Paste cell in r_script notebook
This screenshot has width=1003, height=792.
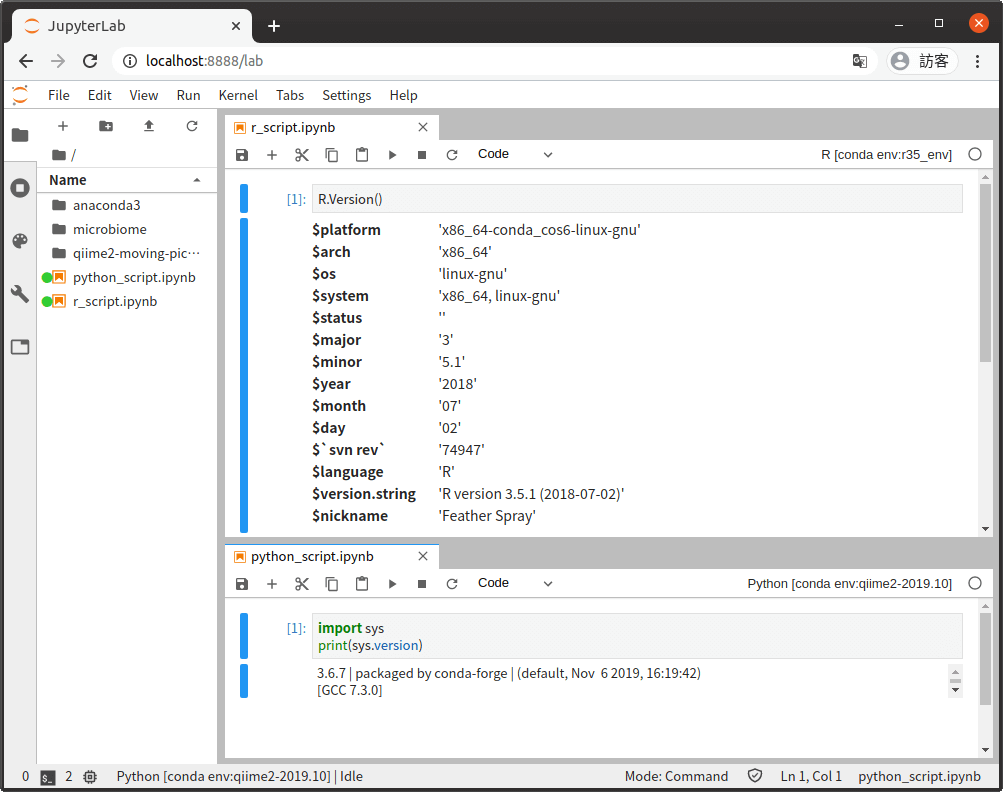pos(362,155)
